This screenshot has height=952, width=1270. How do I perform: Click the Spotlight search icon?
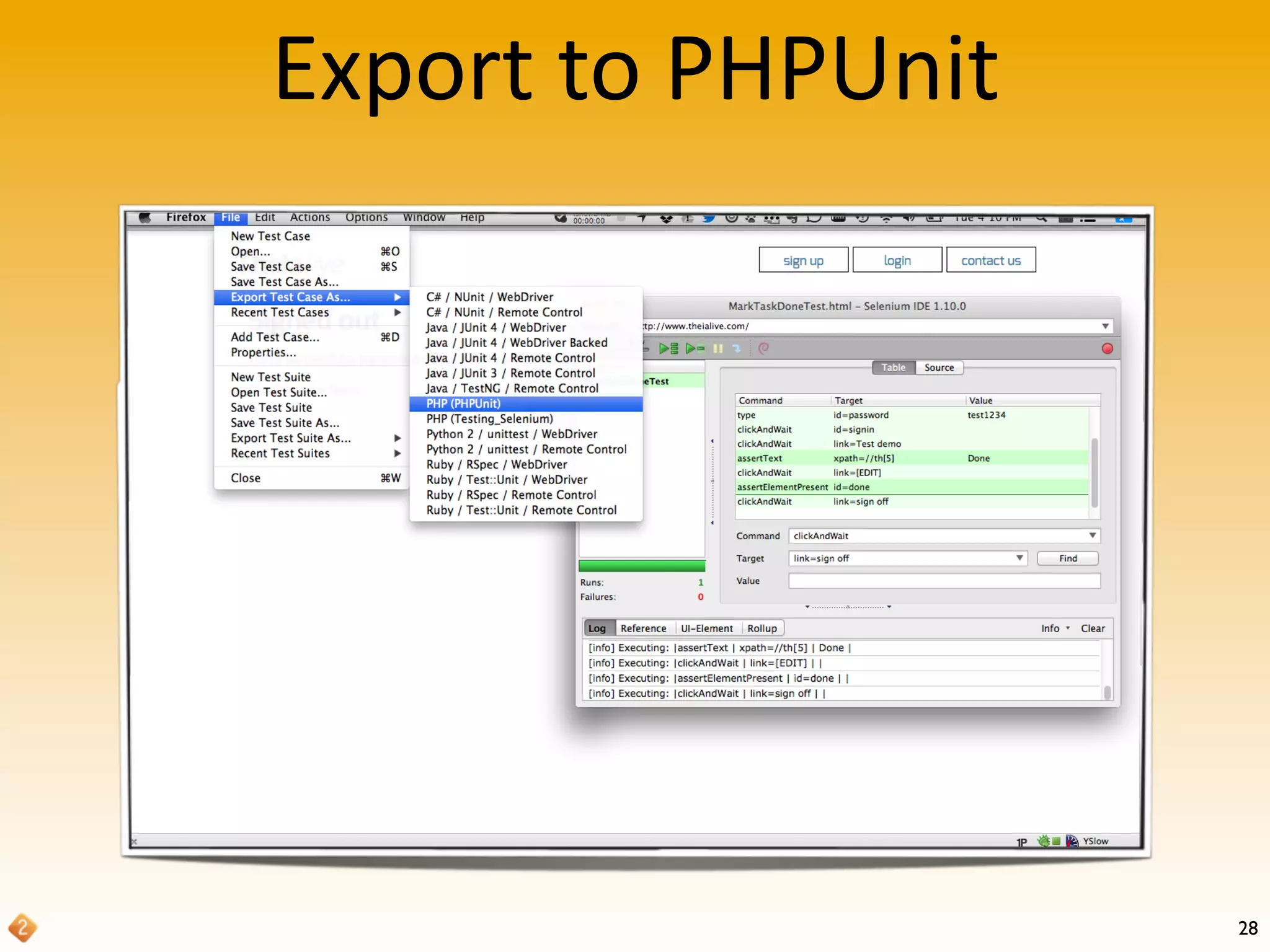point(1041,218)
